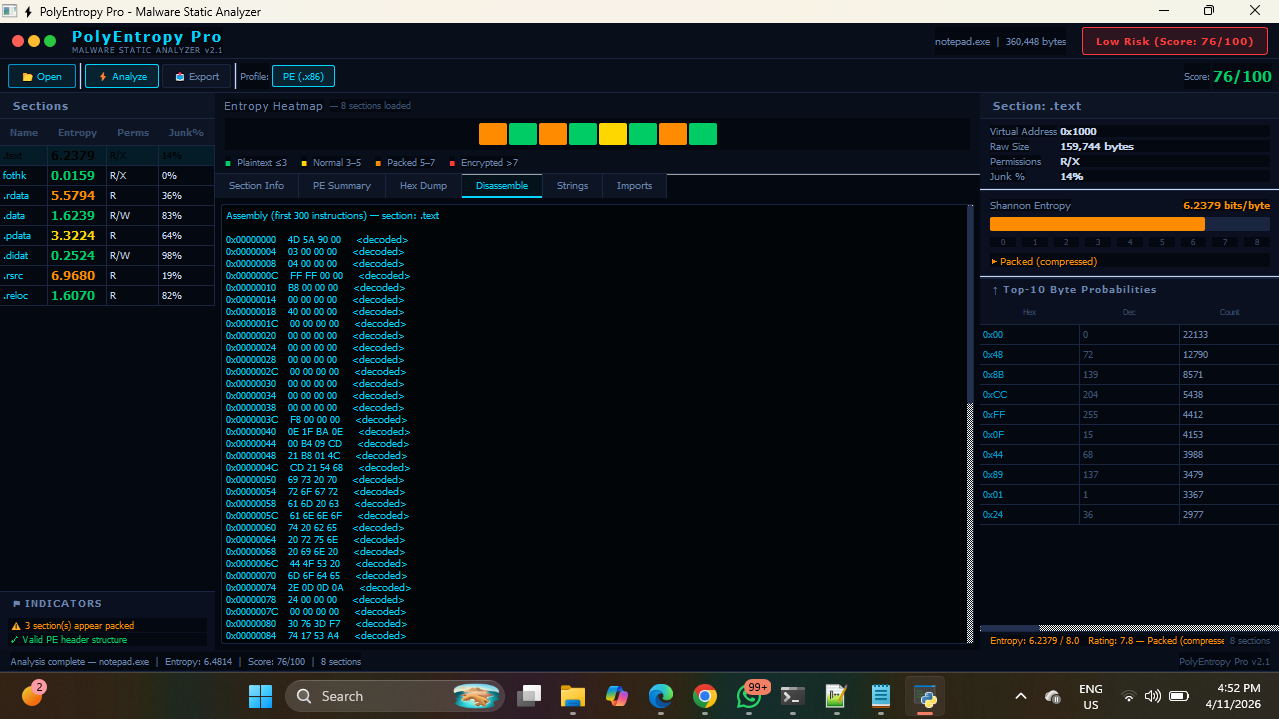
Task: Click the first orange entropy heatmap cell
Action: tap(492, 132)
